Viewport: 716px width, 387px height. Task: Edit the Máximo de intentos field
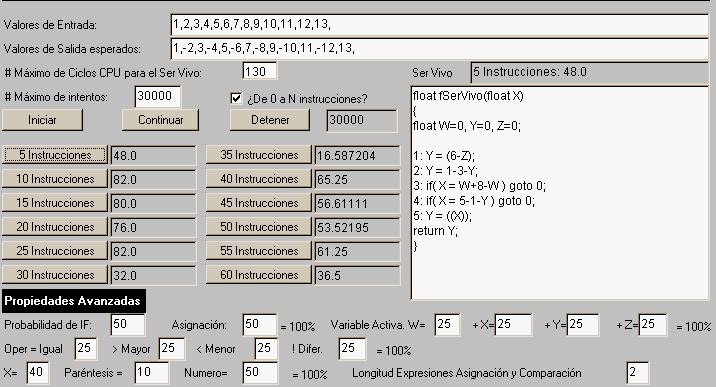158,96
